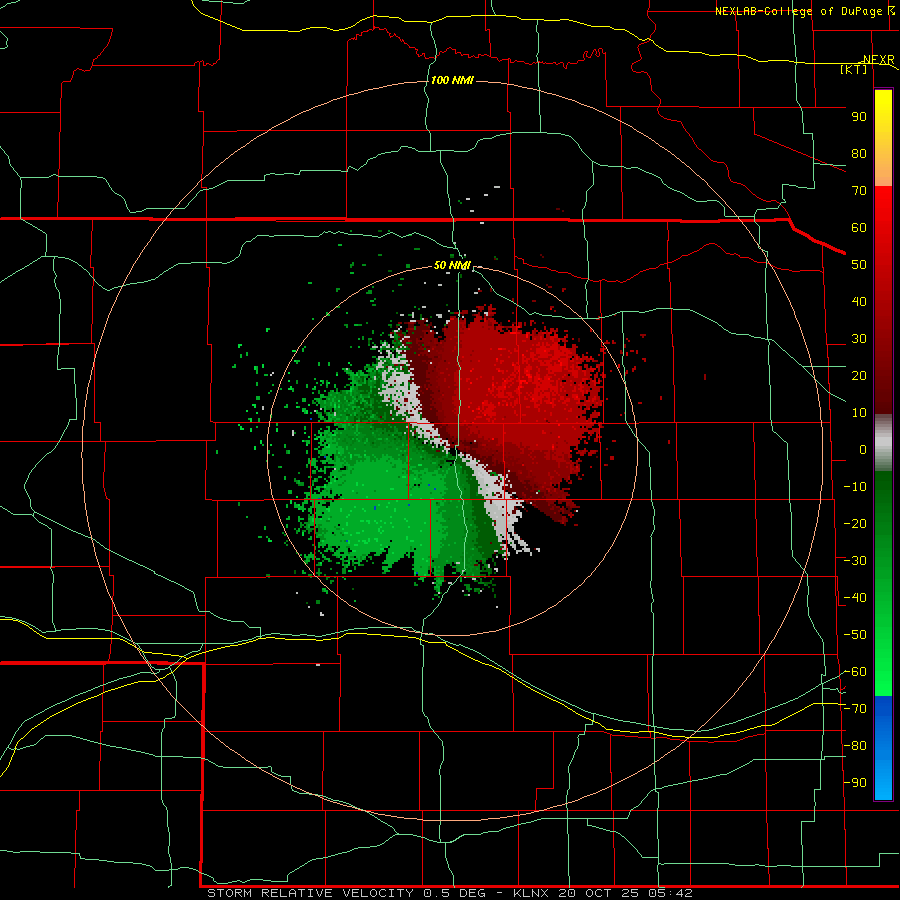
Task: Click the 50 value on velocity scale
Action: (x=859, y=265)
